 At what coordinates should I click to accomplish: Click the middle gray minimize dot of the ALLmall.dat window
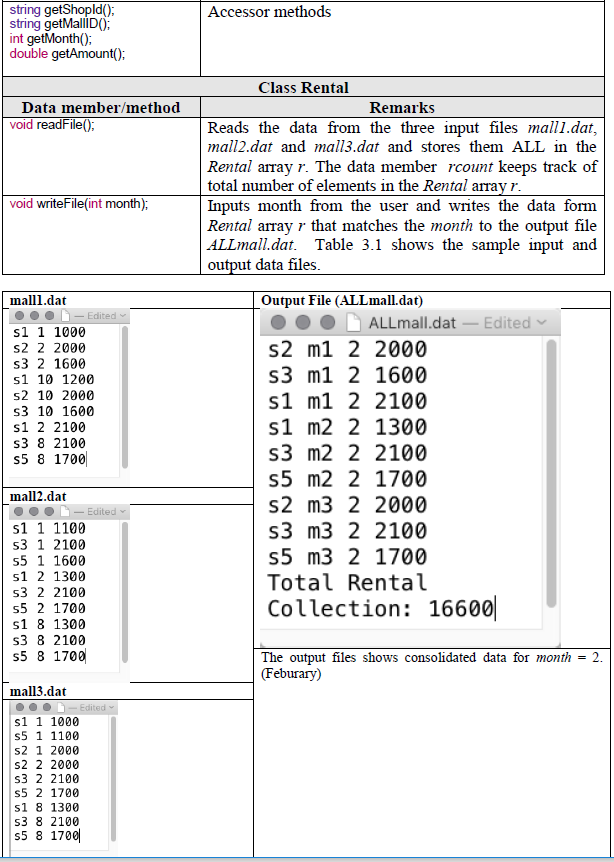302,323
